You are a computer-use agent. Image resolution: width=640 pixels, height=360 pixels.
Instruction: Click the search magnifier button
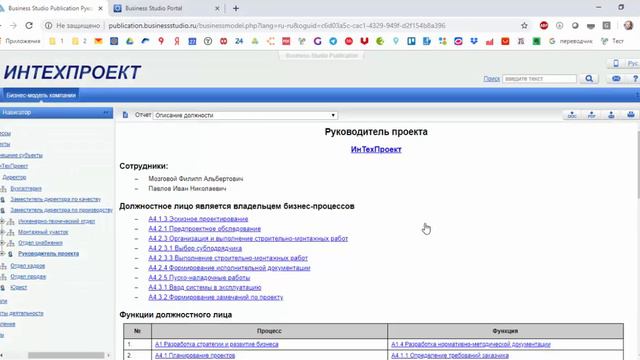pyautogui.click(x=589, y=78)
